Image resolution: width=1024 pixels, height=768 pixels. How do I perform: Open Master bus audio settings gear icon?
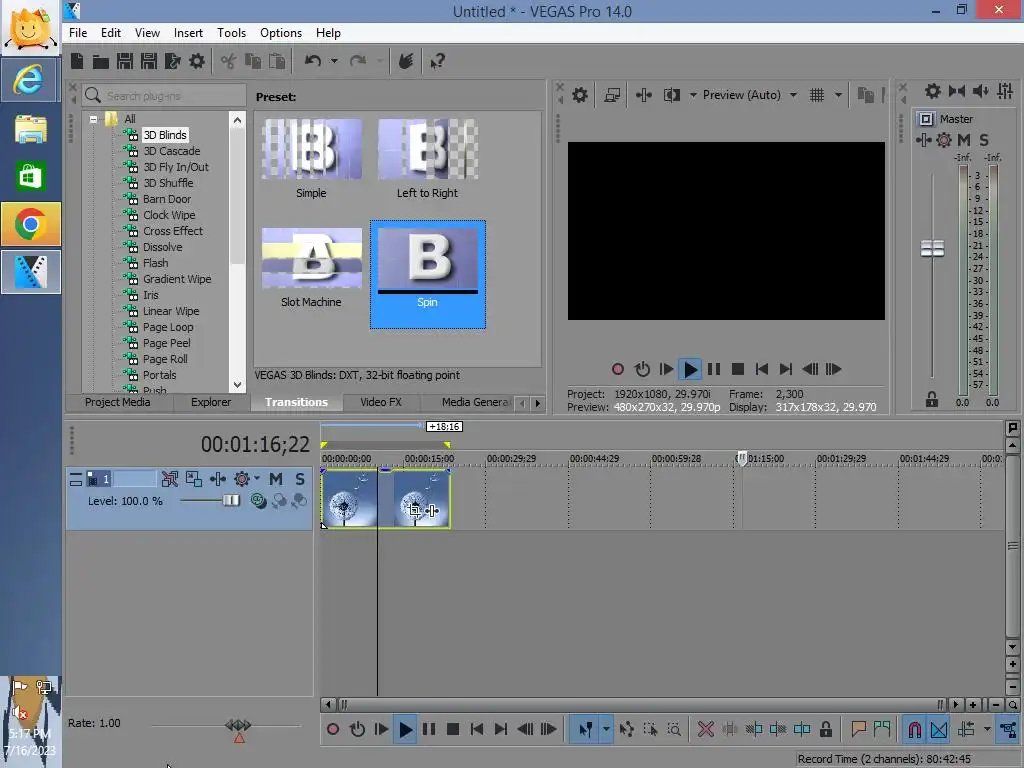(x=933, y=91)
